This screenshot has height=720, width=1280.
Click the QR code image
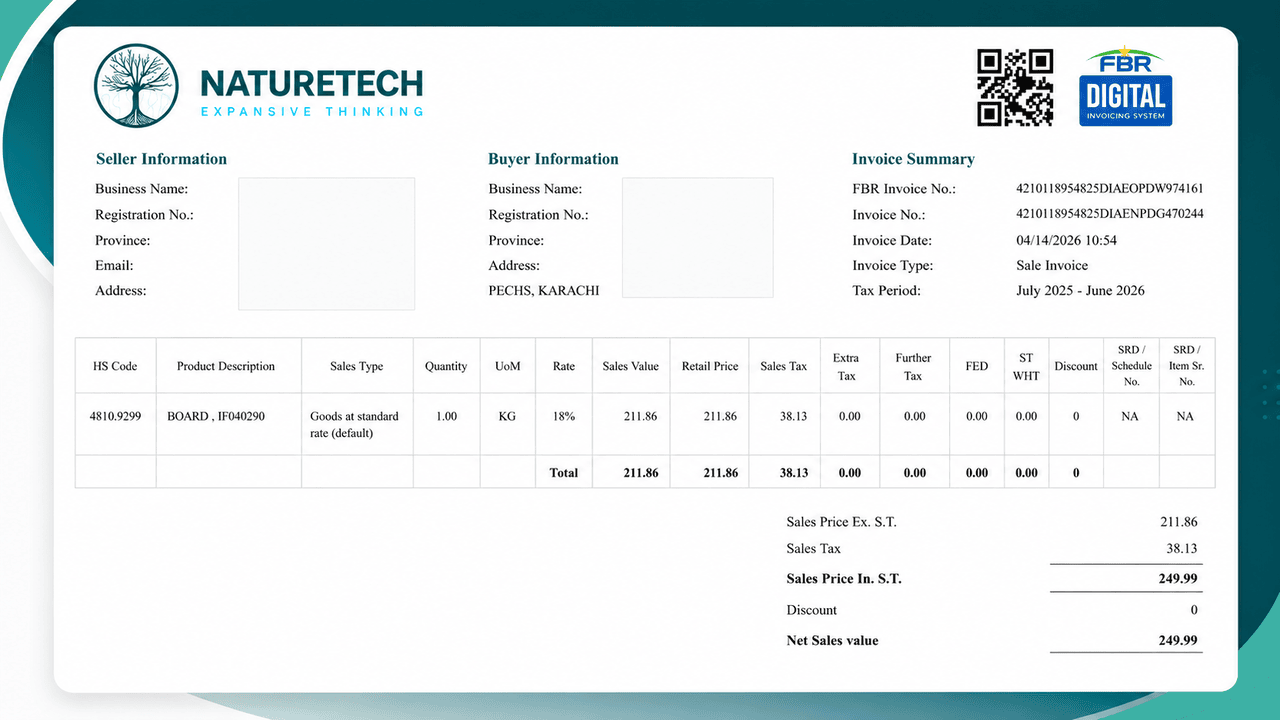coord(1015,87)
